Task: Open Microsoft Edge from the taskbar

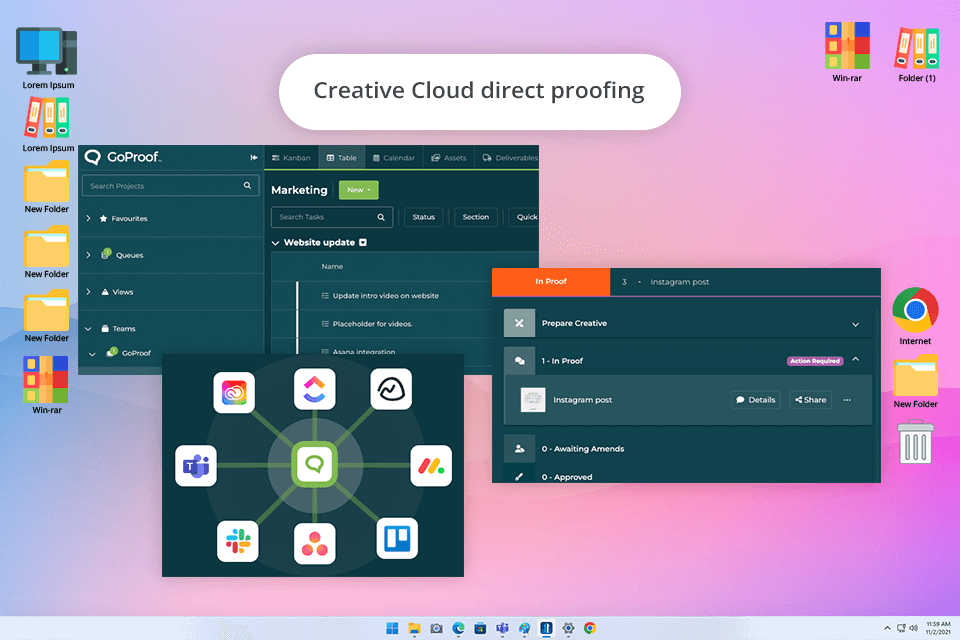Action: coord(459,628)
